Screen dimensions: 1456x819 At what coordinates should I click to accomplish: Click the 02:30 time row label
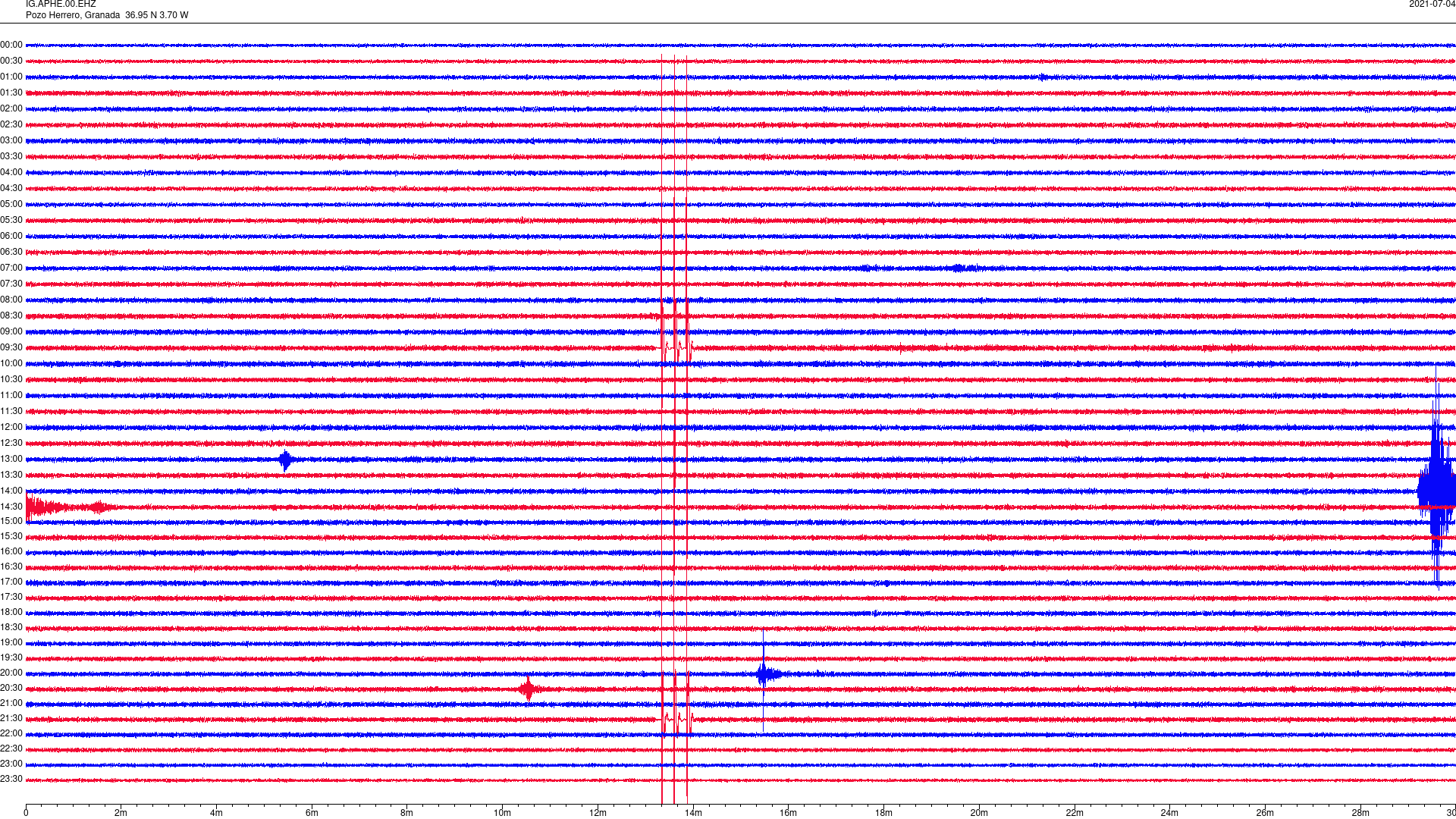(x=11, y=125)
